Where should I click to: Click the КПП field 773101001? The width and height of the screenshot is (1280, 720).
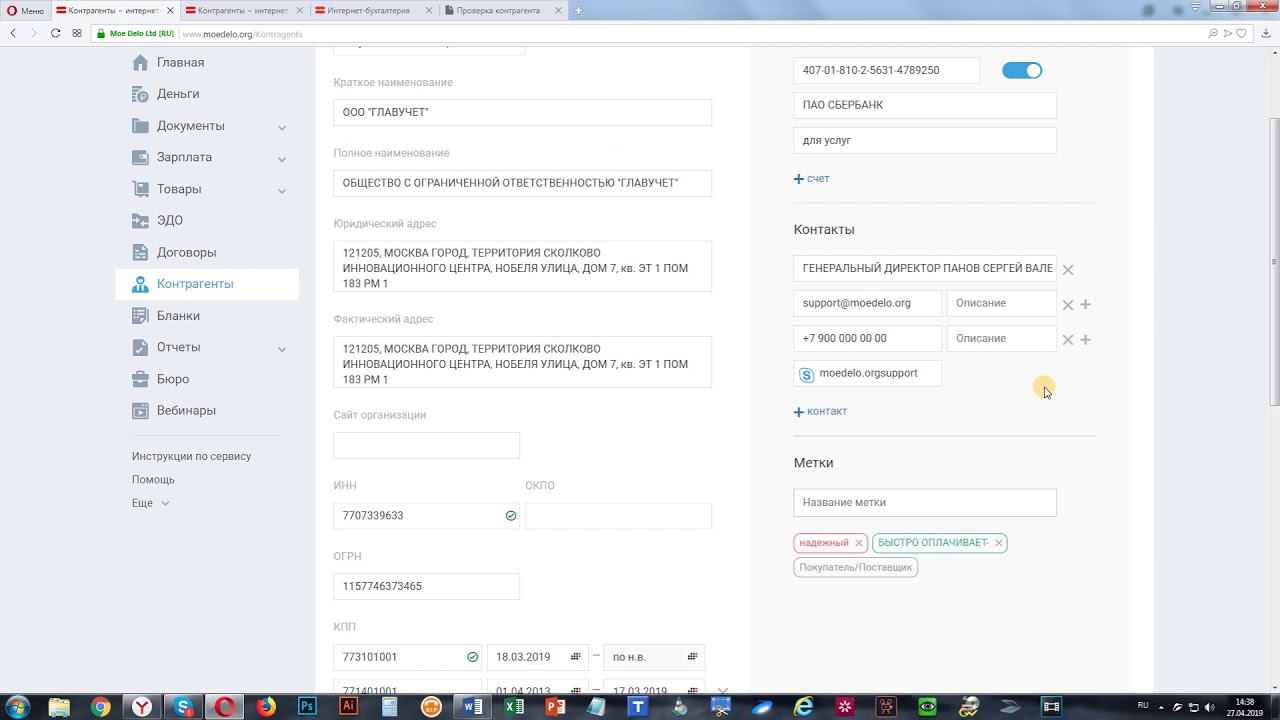[407, 657]
